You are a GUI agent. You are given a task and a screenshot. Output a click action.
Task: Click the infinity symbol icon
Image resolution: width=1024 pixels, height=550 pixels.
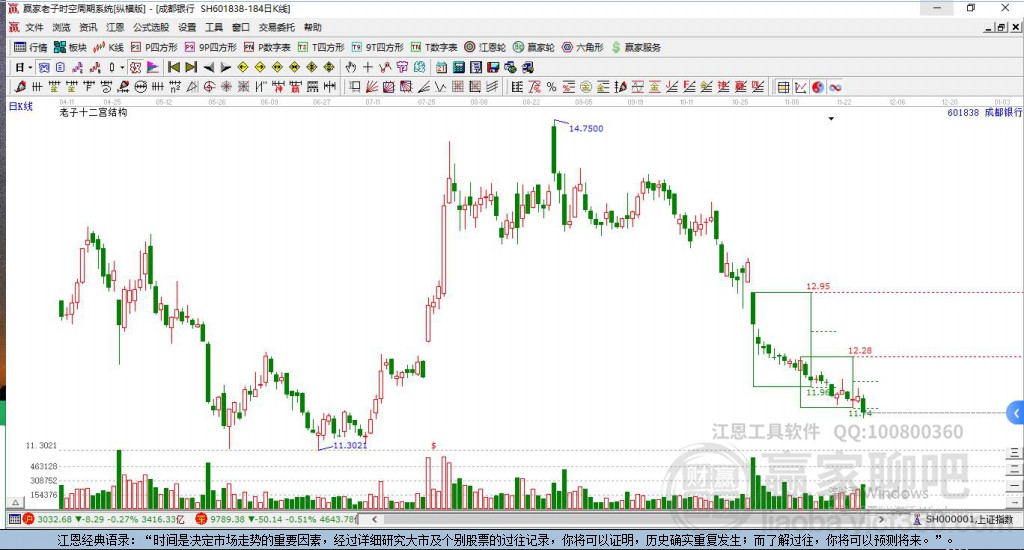tap(835, 87)
